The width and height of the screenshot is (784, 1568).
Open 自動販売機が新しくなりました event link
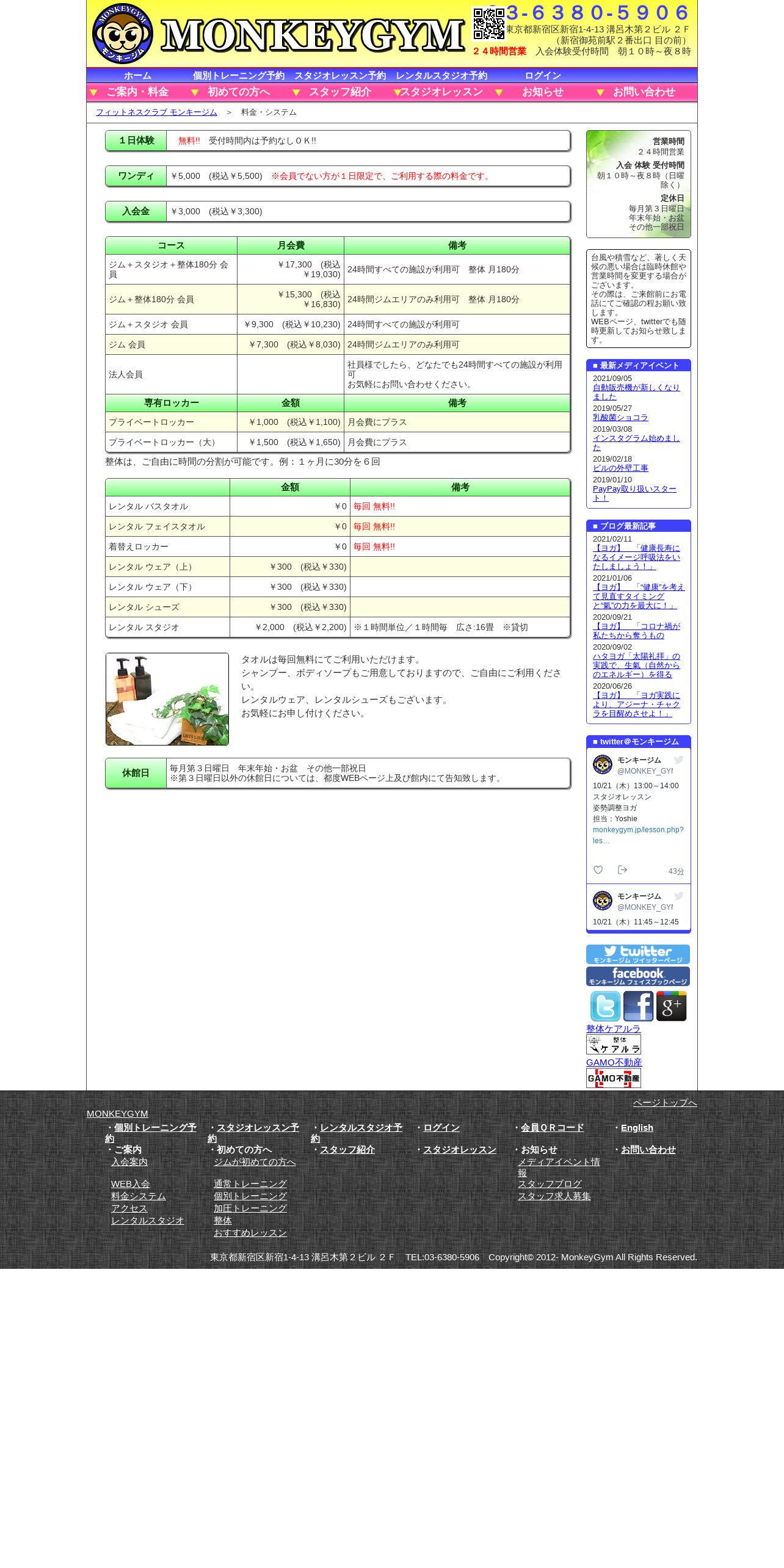pos(636,392)
